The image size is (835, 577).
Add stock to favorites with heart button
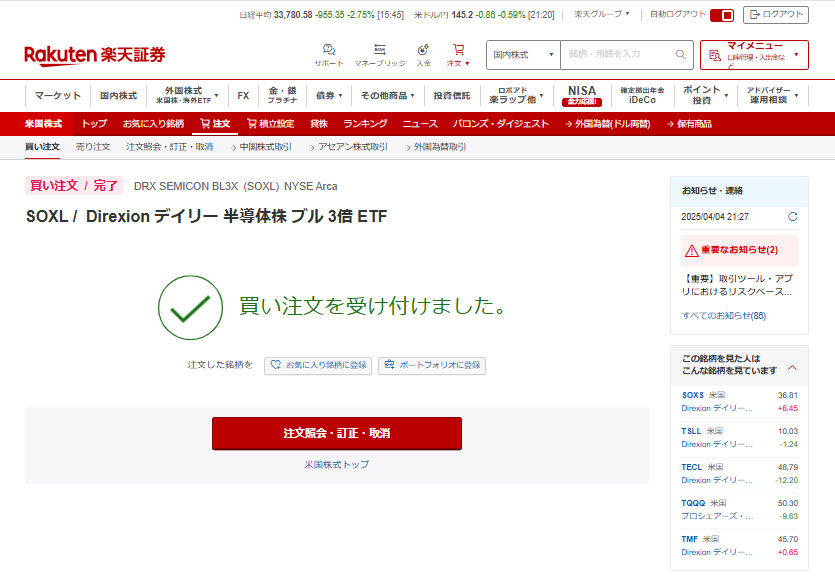pos(318,366)
